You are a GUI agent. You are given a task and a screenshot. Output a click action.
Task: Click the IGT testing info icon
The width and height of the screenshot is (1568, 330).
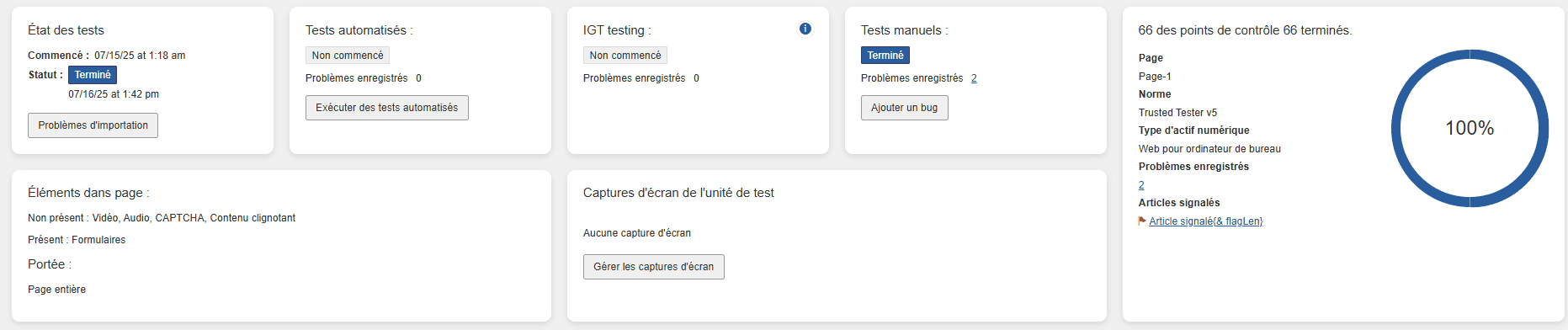tap(805, 29)
